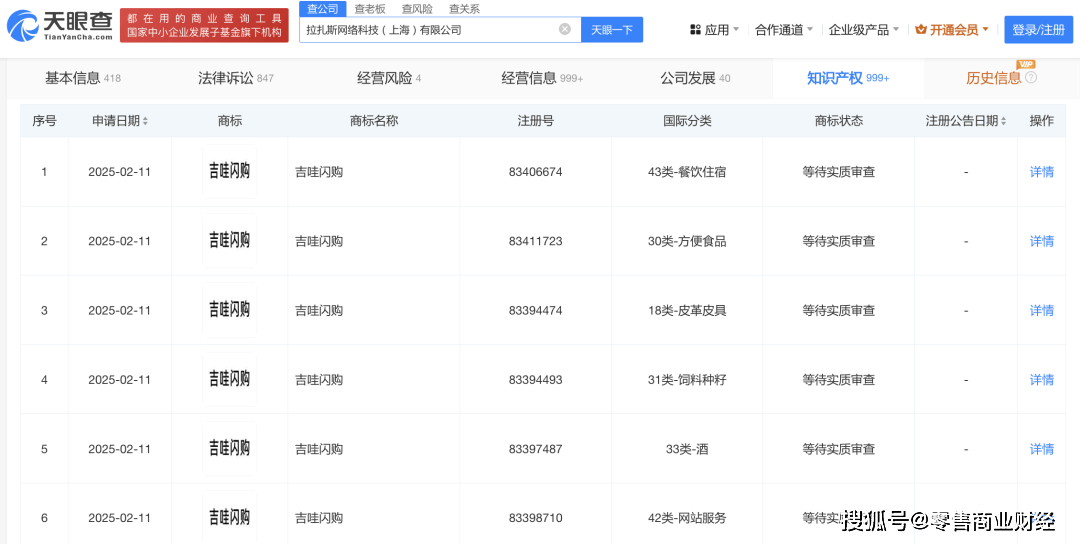This screenshot has height=544, width=1080.
Task: Click the red promotional banner next to the logo
Action: pyautogui.click(x=204, y=25)
